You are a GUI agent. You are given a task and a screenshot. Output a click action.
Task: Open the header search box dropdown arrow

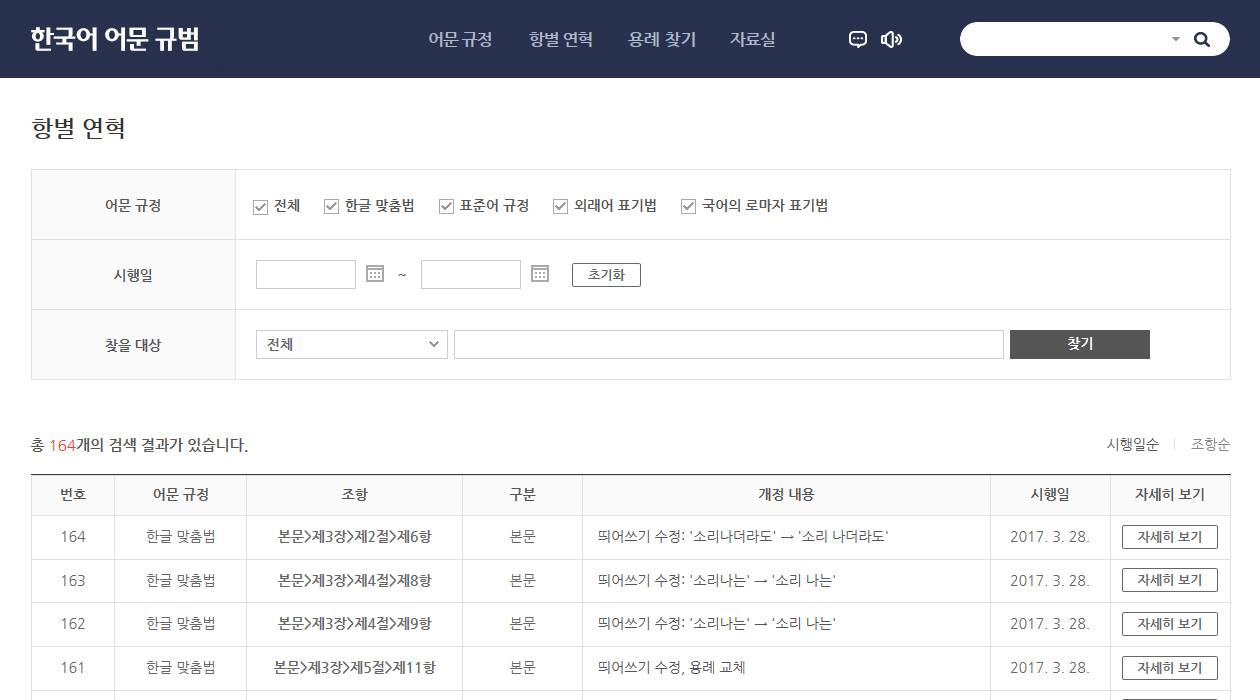1176,40
